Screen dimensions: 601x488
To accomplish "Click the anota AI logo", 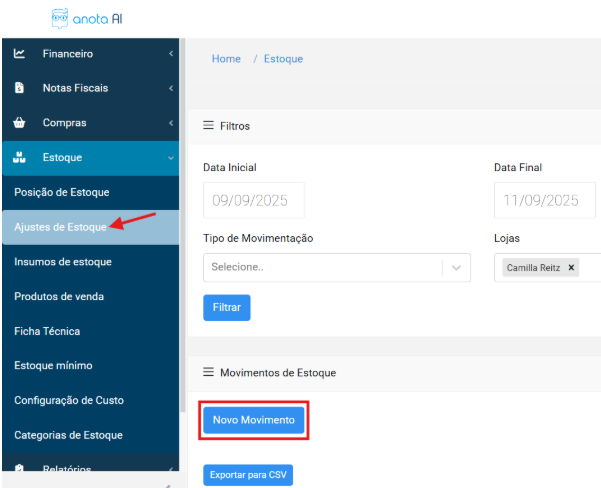I will click(86, 18).
